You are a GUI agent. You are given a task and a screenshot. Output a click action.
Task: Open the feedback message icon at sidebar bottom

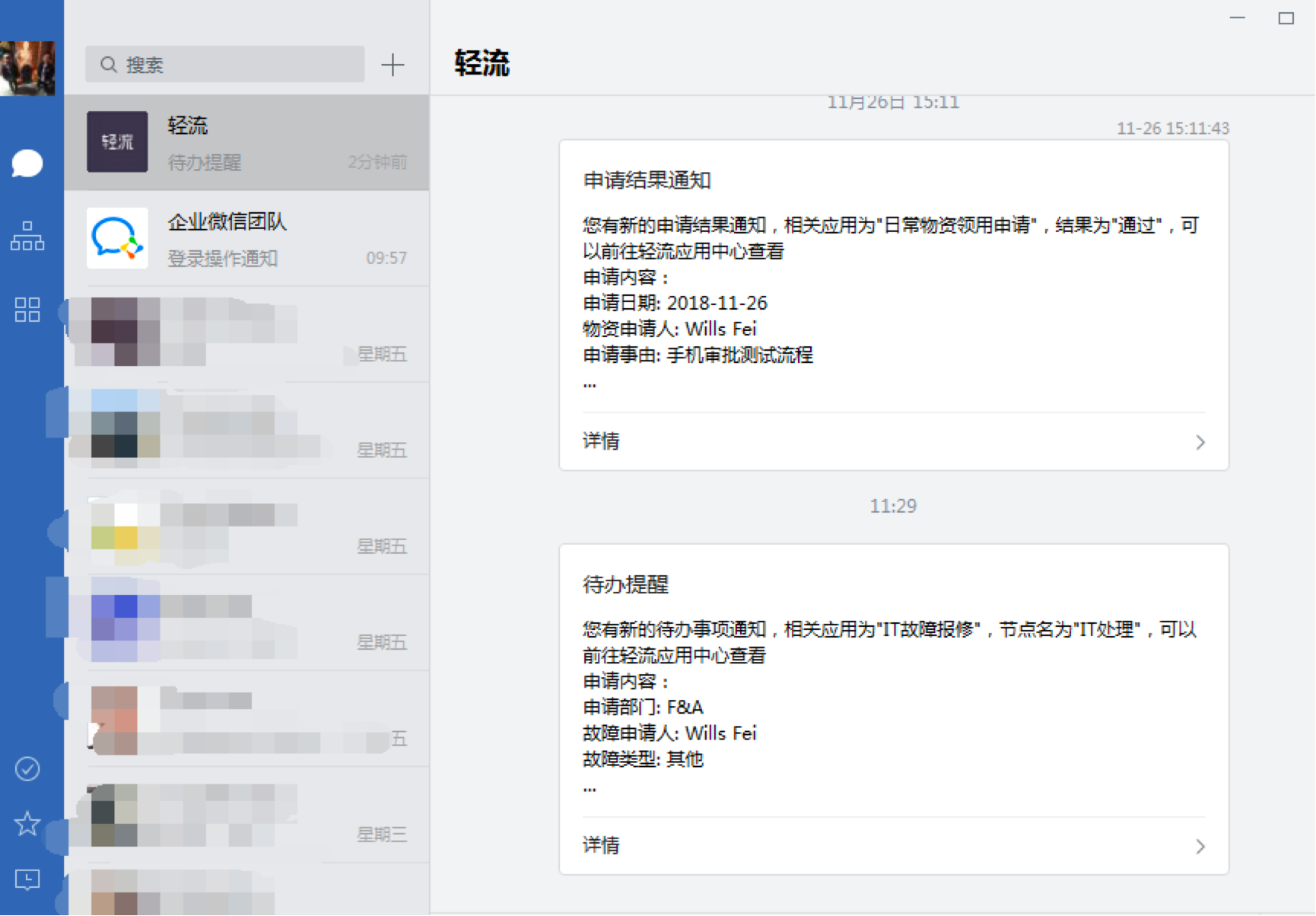(x=27, y=880)
